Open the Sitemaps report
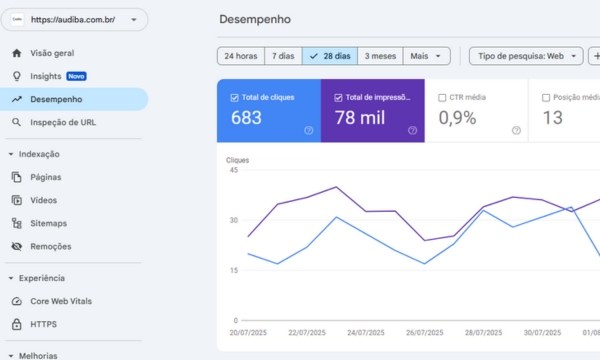600x360 pixels. coord(74,223)
